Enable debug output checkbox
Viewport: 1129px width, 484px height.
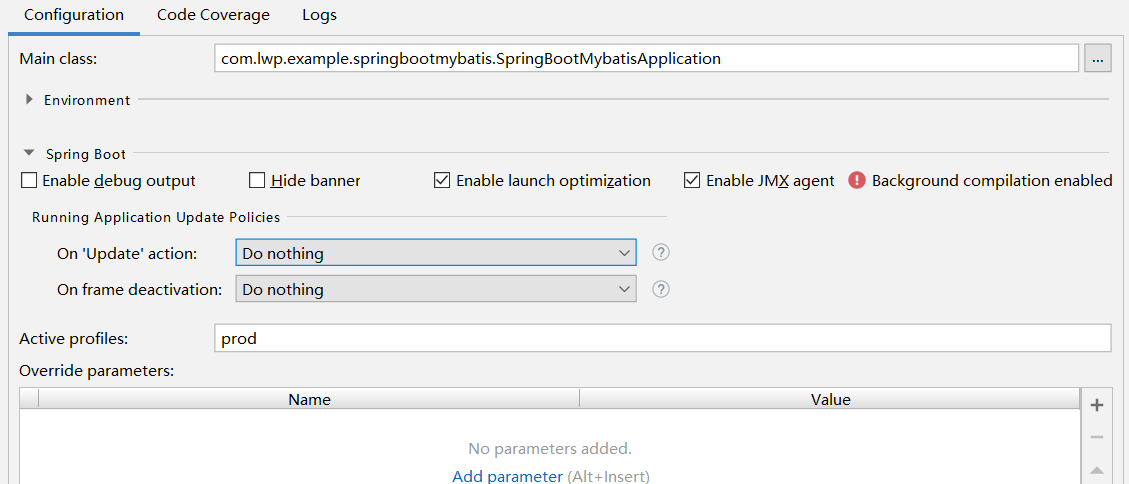pos(31,181)
